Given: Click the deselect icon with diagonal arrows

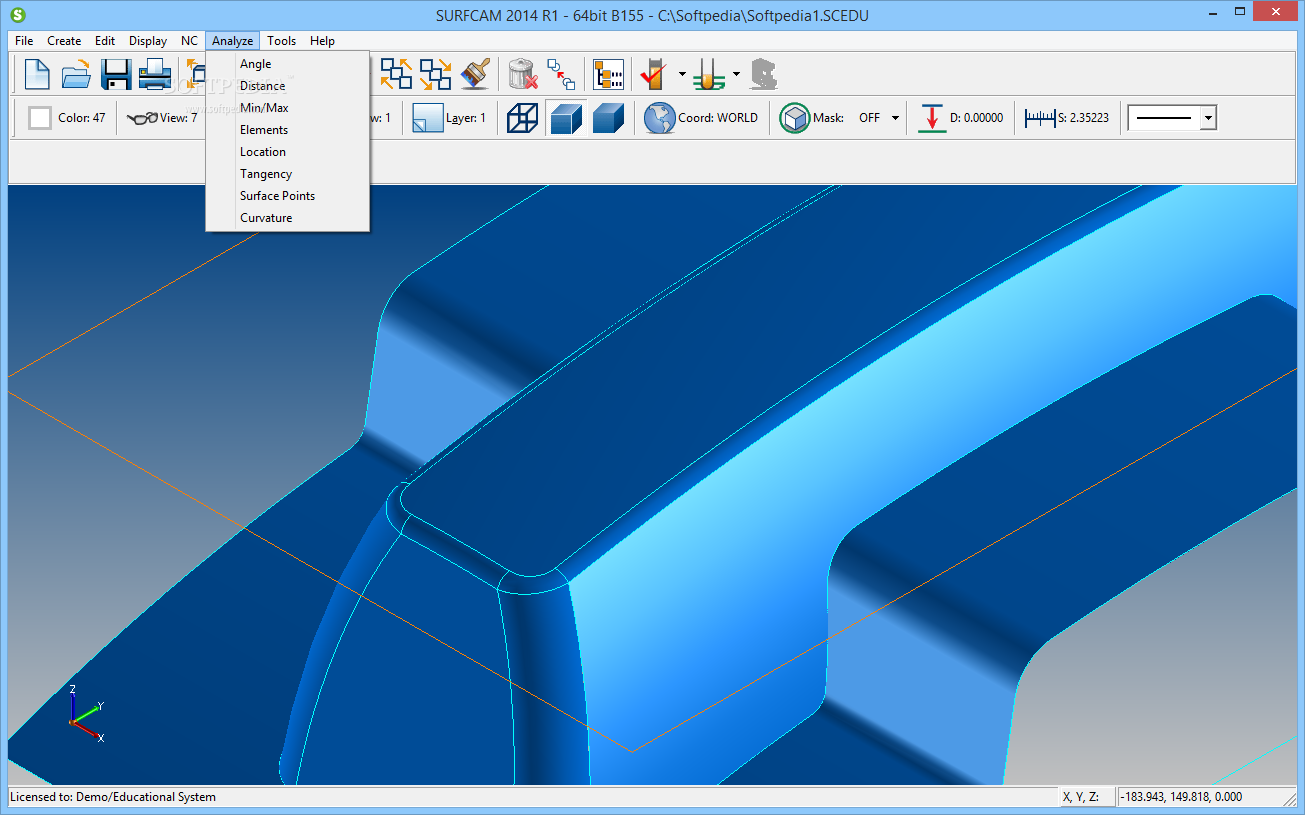Looking at the screenshot, I should [435, 74].
